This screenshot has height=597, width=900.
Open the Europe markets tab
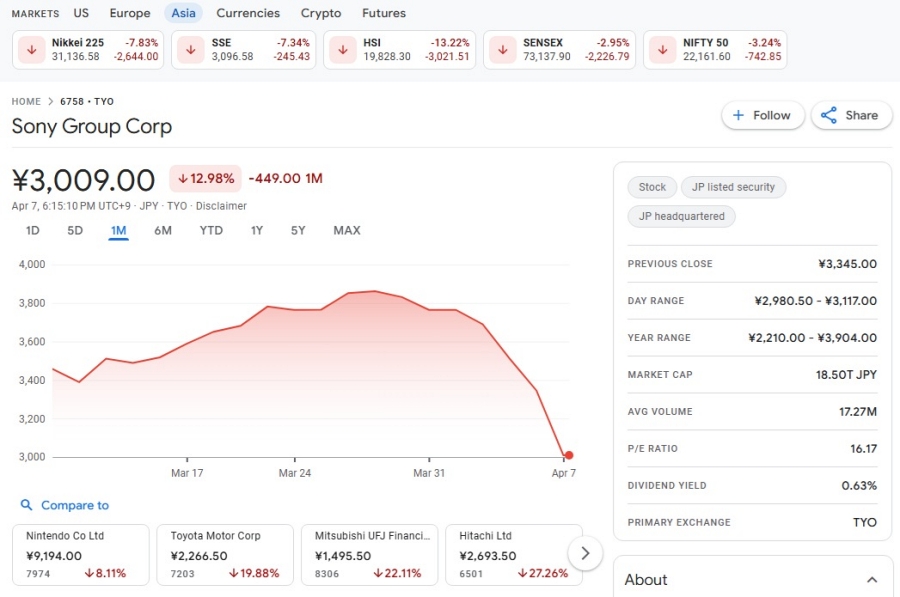(x=130, y=13)
